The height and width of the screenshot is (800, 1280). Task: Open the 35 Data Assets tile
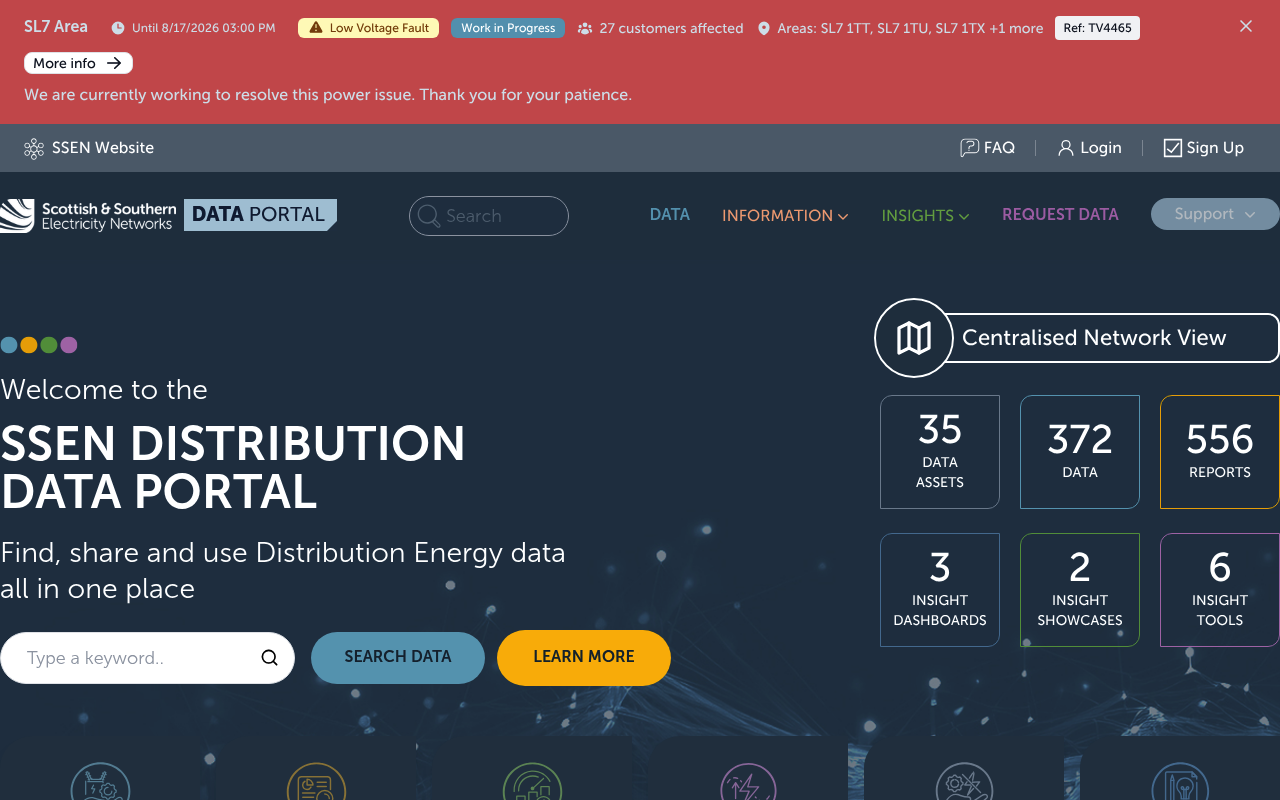(x=940, y=452)
